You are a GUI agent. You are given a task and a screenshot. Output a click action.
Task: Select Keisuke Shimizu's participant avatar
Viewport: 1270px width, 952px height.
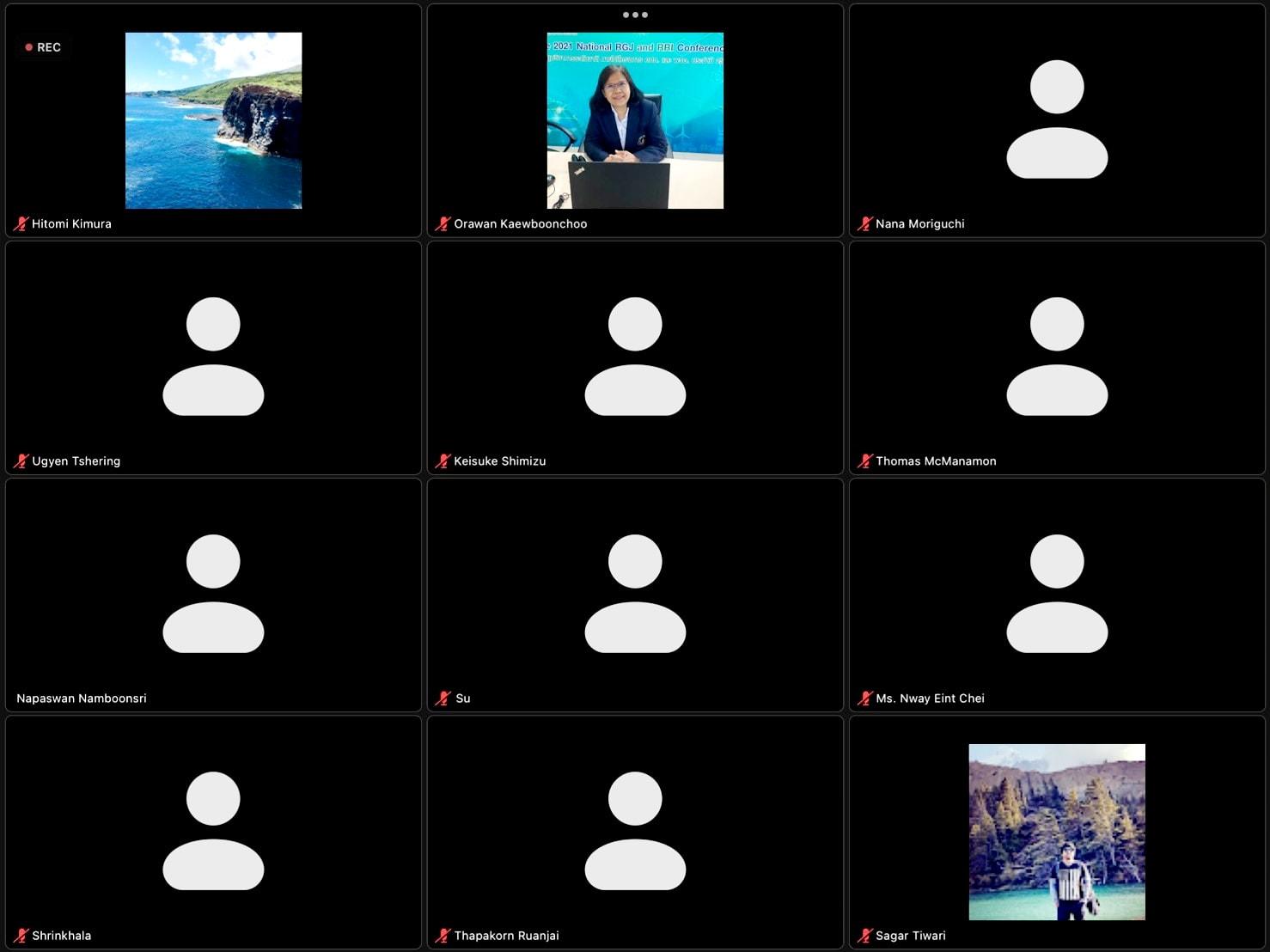click(635, 357)
